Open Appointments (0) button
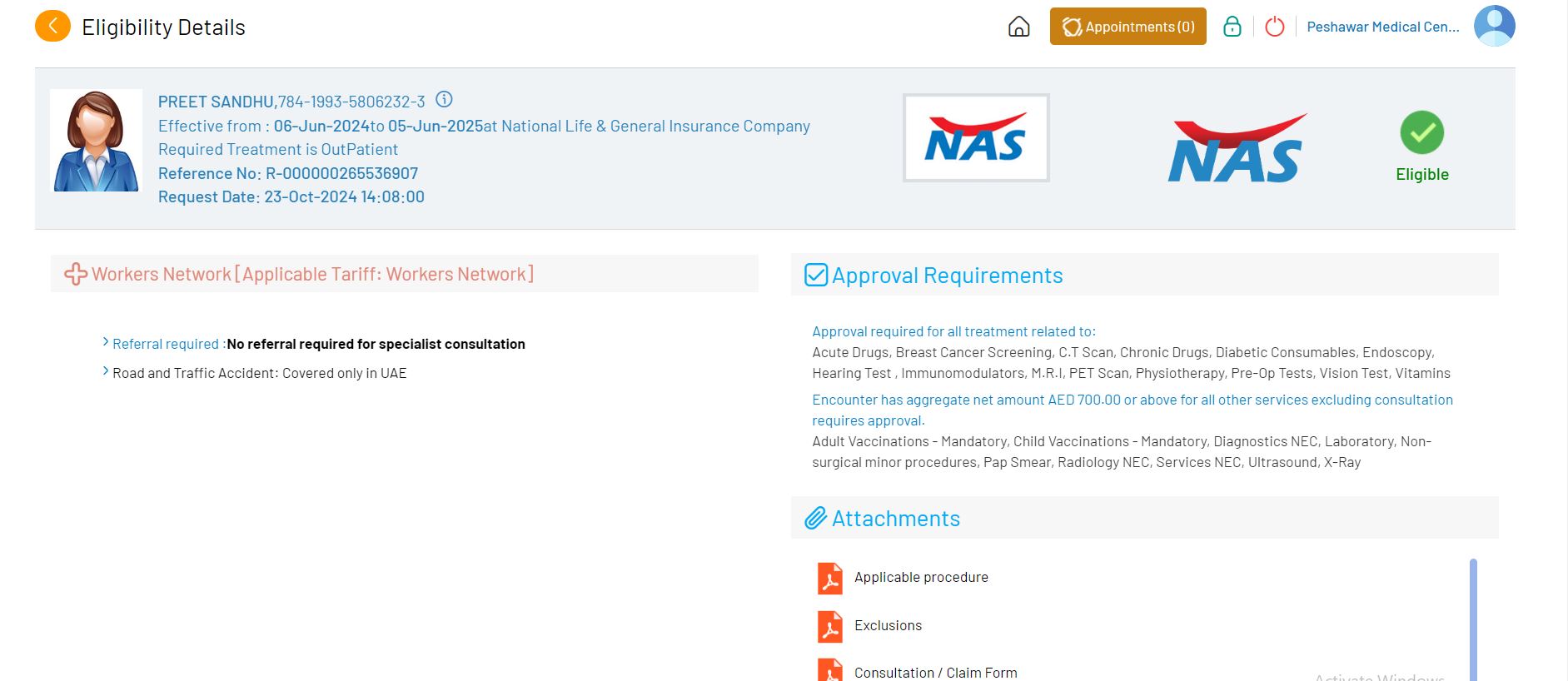Screen dimensions: 1568x681 pos(1127,27)
